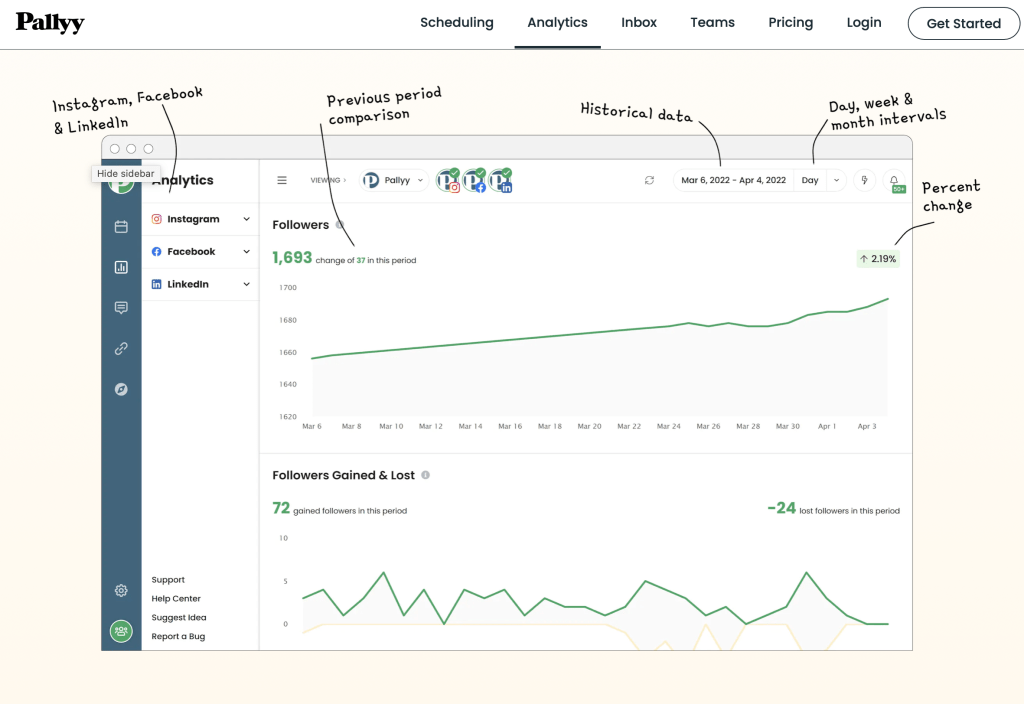Open settings via the gear icon
The image size is (1024, 704).
point(121,590)
